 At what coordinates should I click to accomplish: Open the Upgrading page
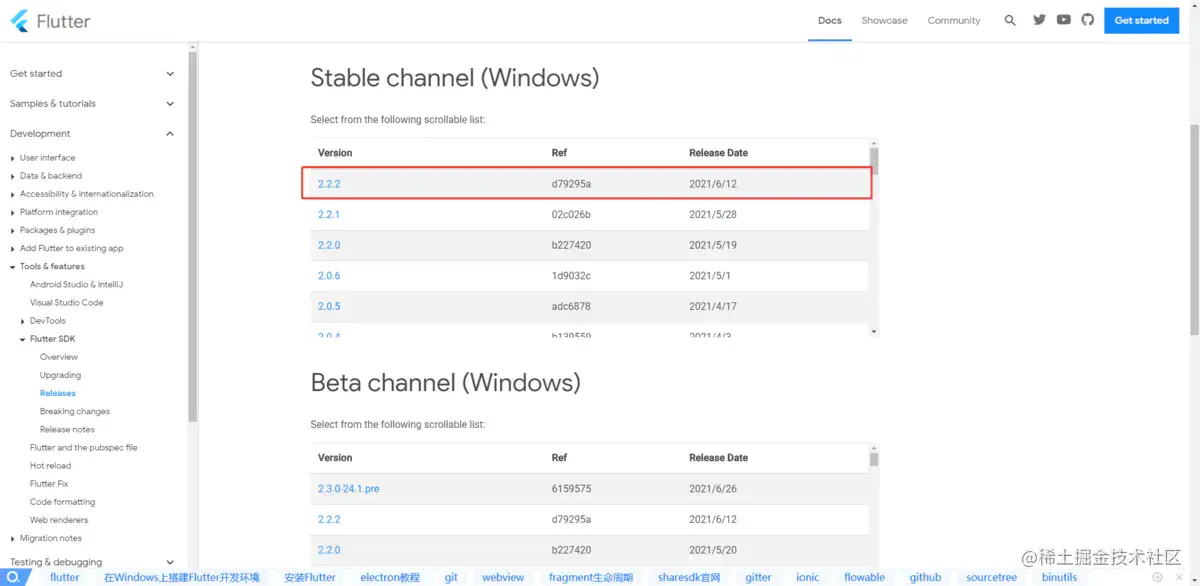click(60, 375)
